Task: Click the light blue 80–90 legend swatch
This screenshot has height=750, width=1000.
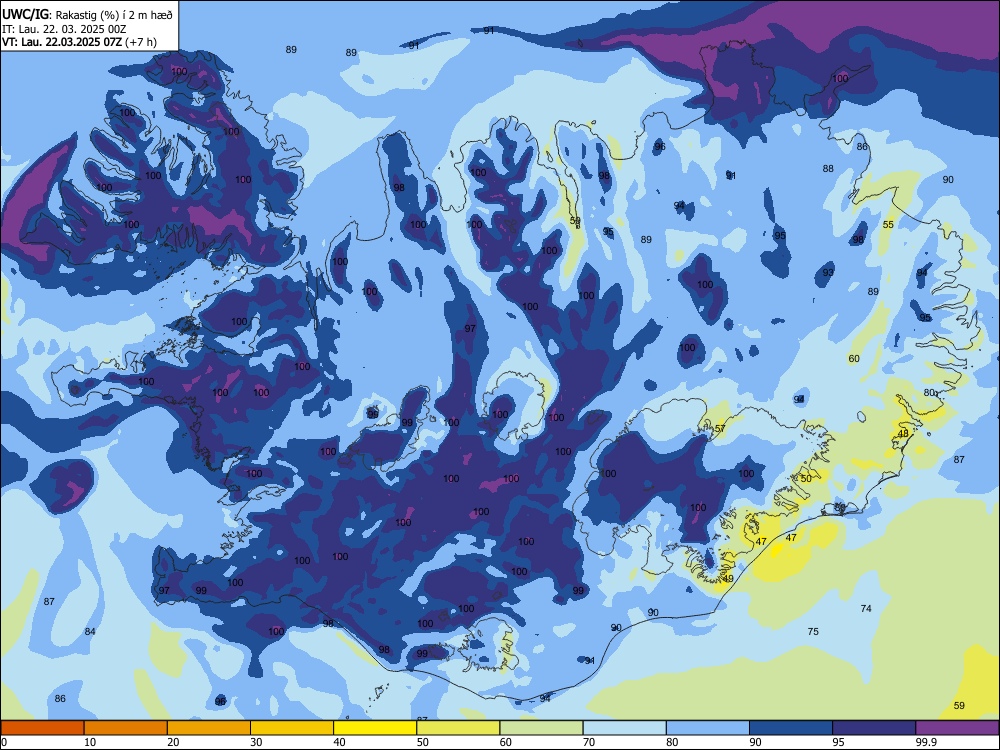Action: (x=707, y=728)
